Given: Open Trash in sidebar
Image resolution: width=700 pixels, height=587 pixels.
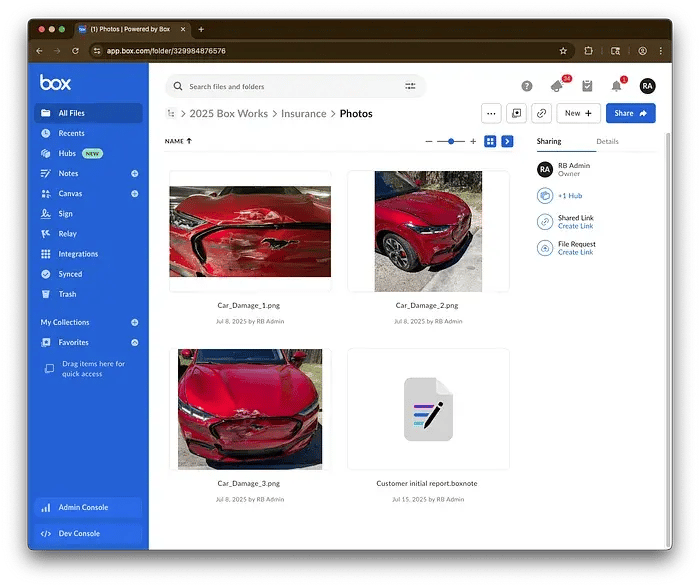Looking at the screenshot, I should [67, 294].
